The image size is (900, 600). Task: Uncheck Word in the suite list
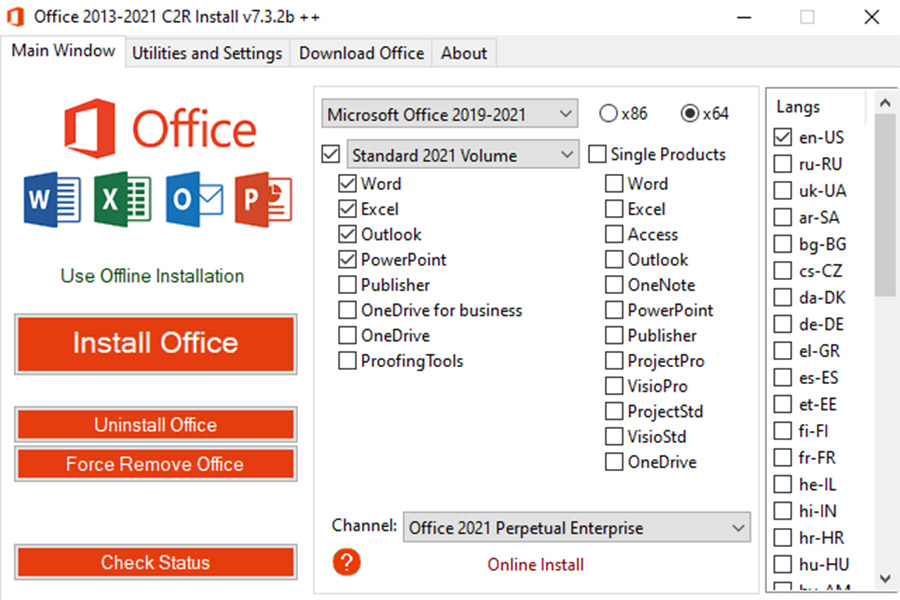[347, 184]
